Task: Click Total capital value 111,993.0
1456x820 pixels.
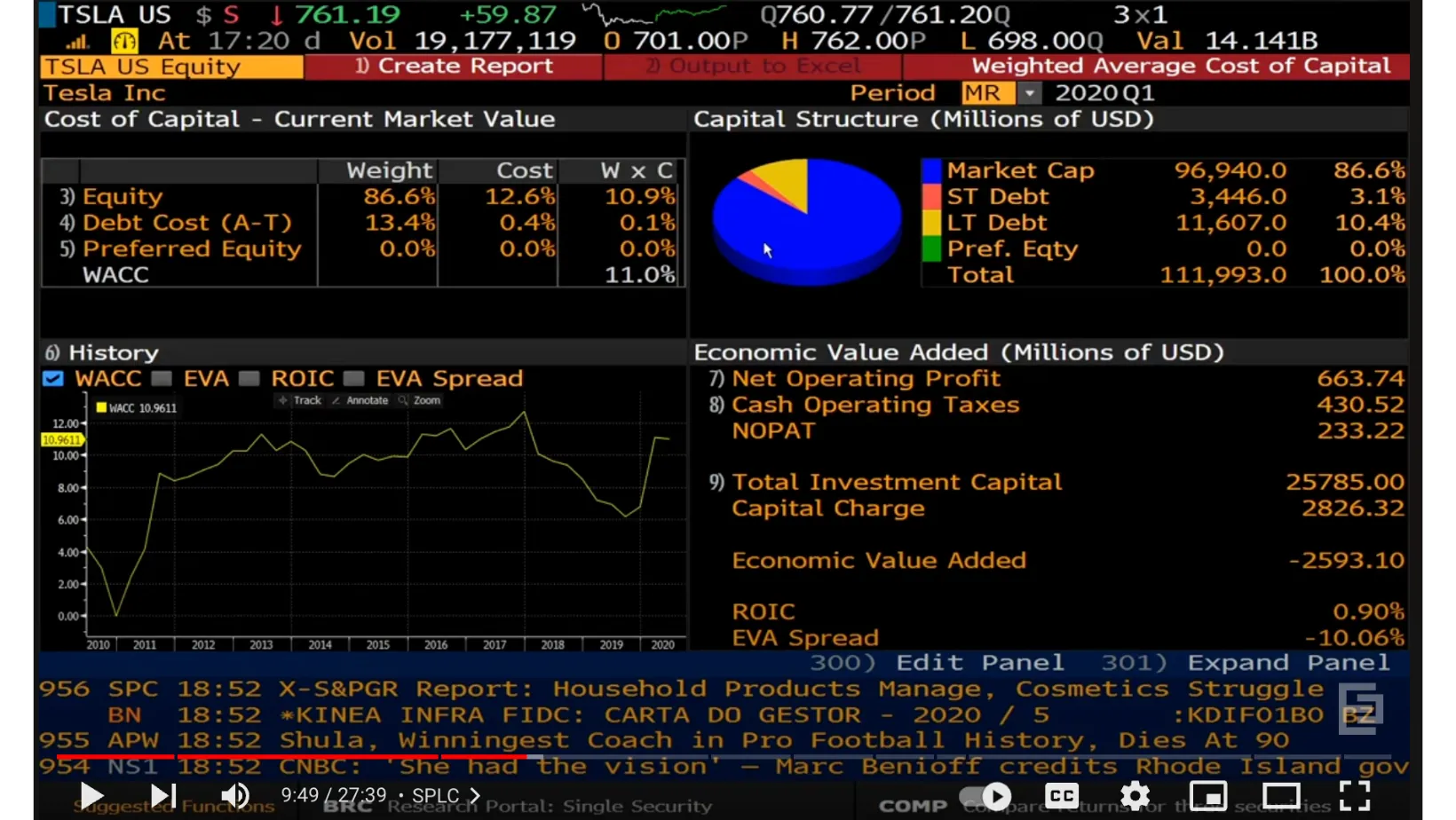Action: tap(1223, 275)
